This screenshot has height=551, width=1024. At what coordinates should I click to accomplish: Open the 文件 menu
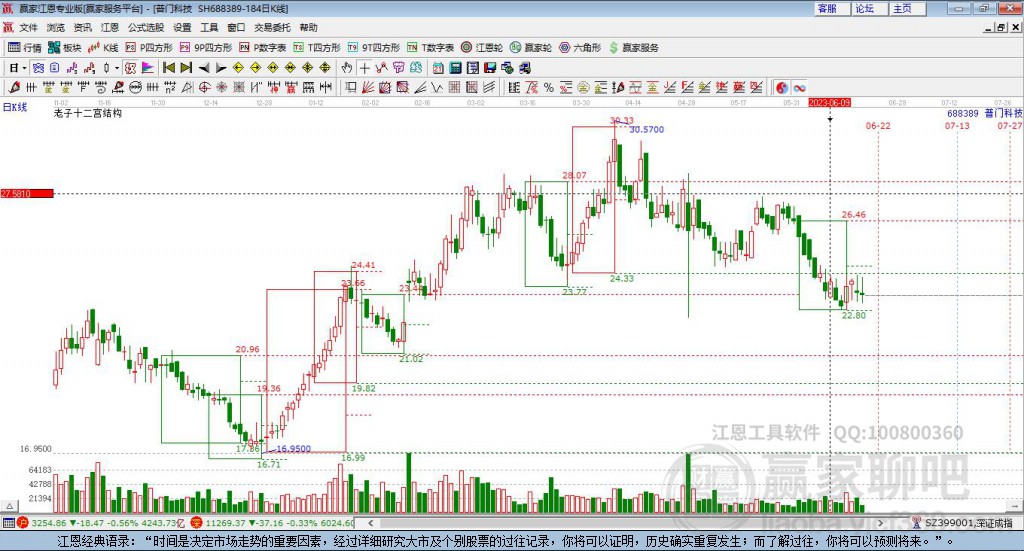coord(29,27)
